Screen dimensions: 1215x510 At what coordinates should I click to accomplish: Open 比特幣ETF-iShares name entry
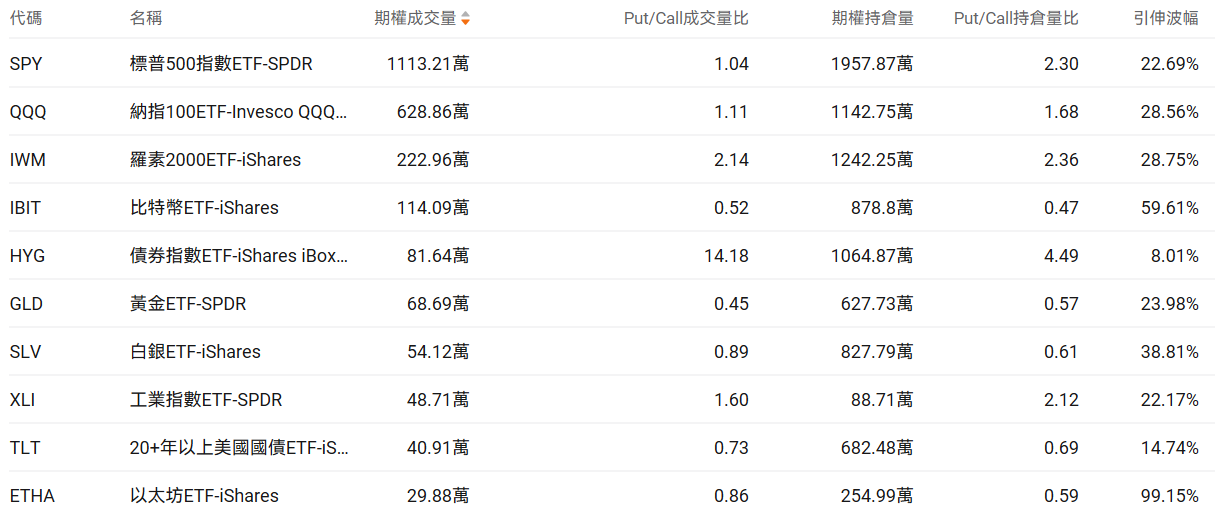(x=204, y=208)
